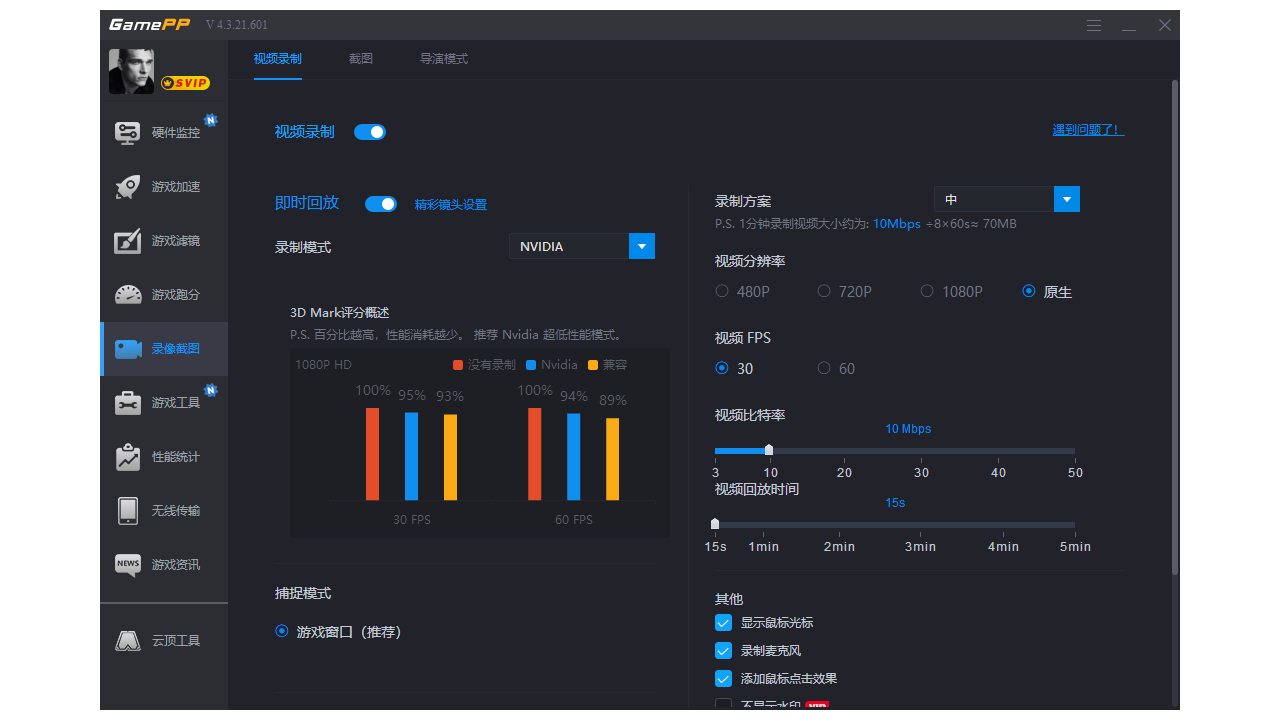Toggle the 即时回放 switch
The height and width of the screenshot is (720, 1280).
[x=381, y=204]
